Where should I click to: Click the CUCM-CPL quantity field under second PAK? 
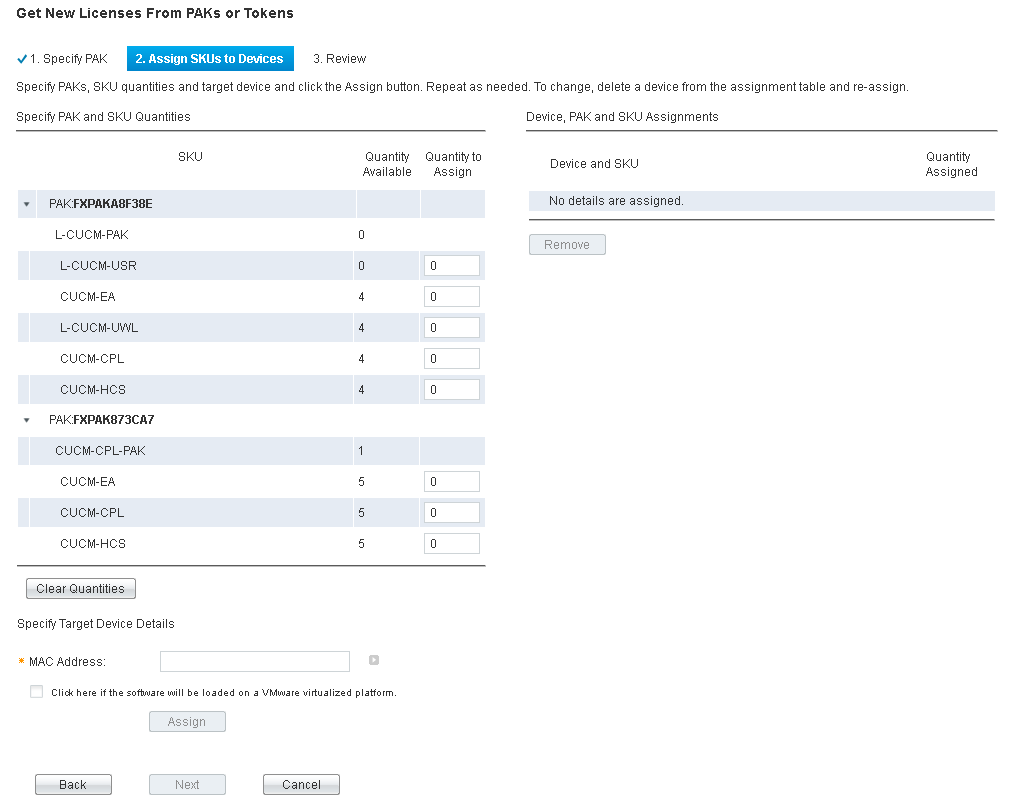(451, 512)
